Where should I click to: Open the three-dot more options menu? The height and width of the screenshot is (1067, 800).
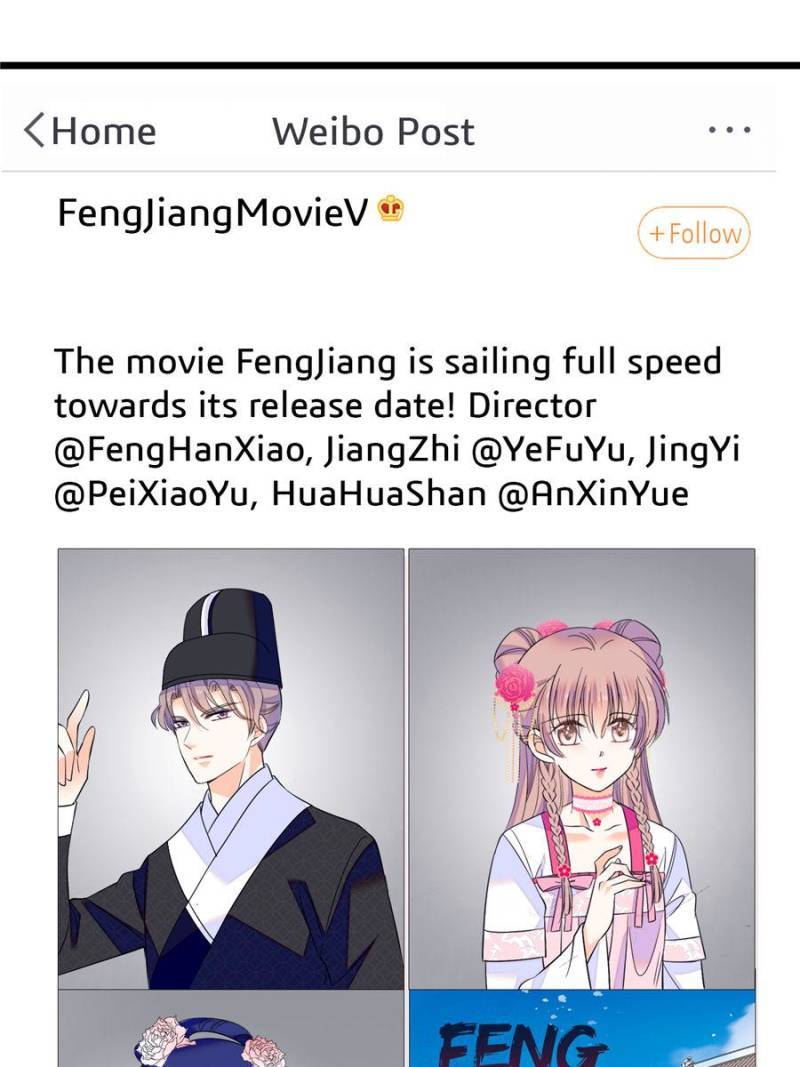pyautogui.click(x=729, y=129)
